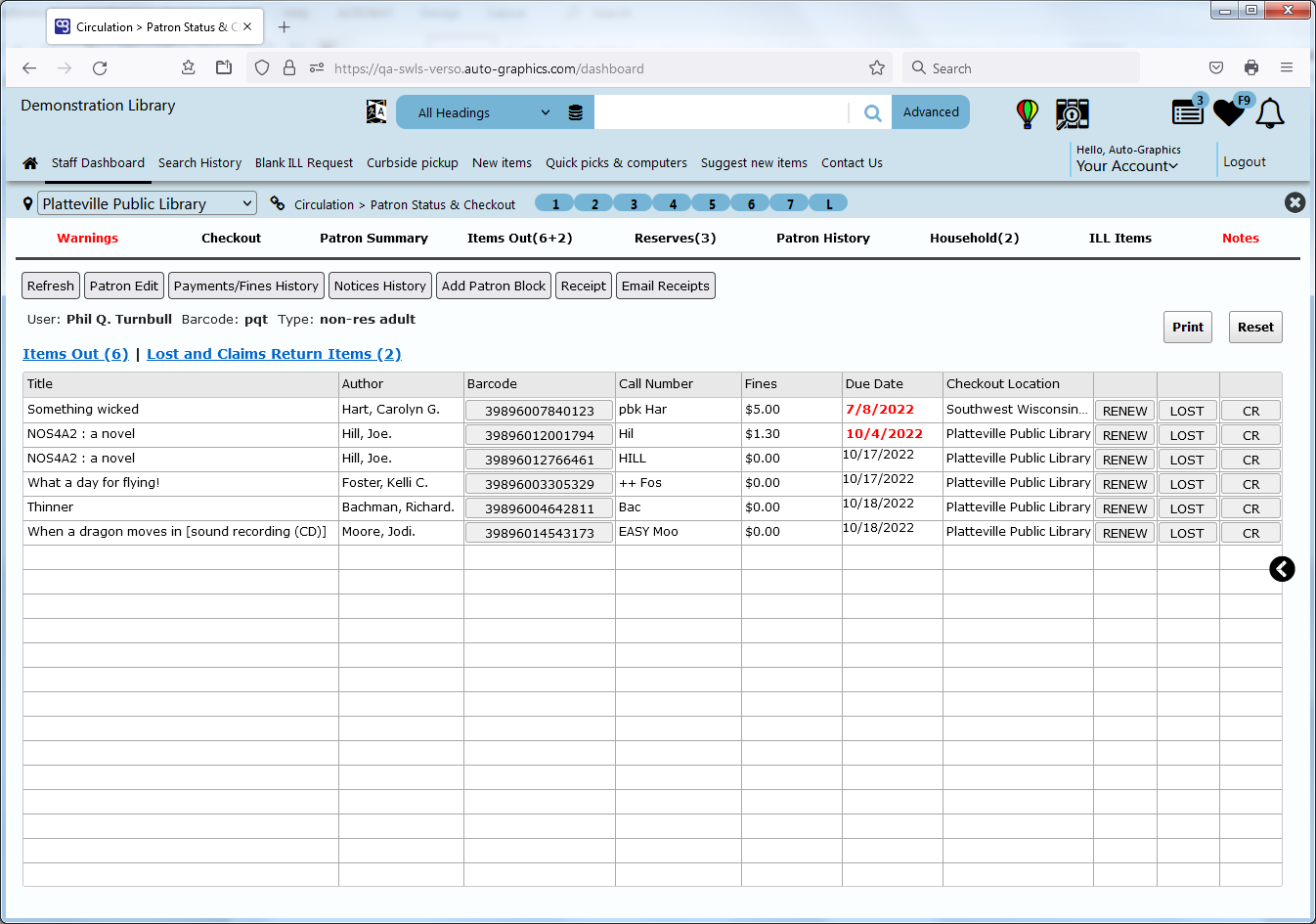Click the translate language icon
This screenshot has height=924, width=1316.
tap(376, 111)
